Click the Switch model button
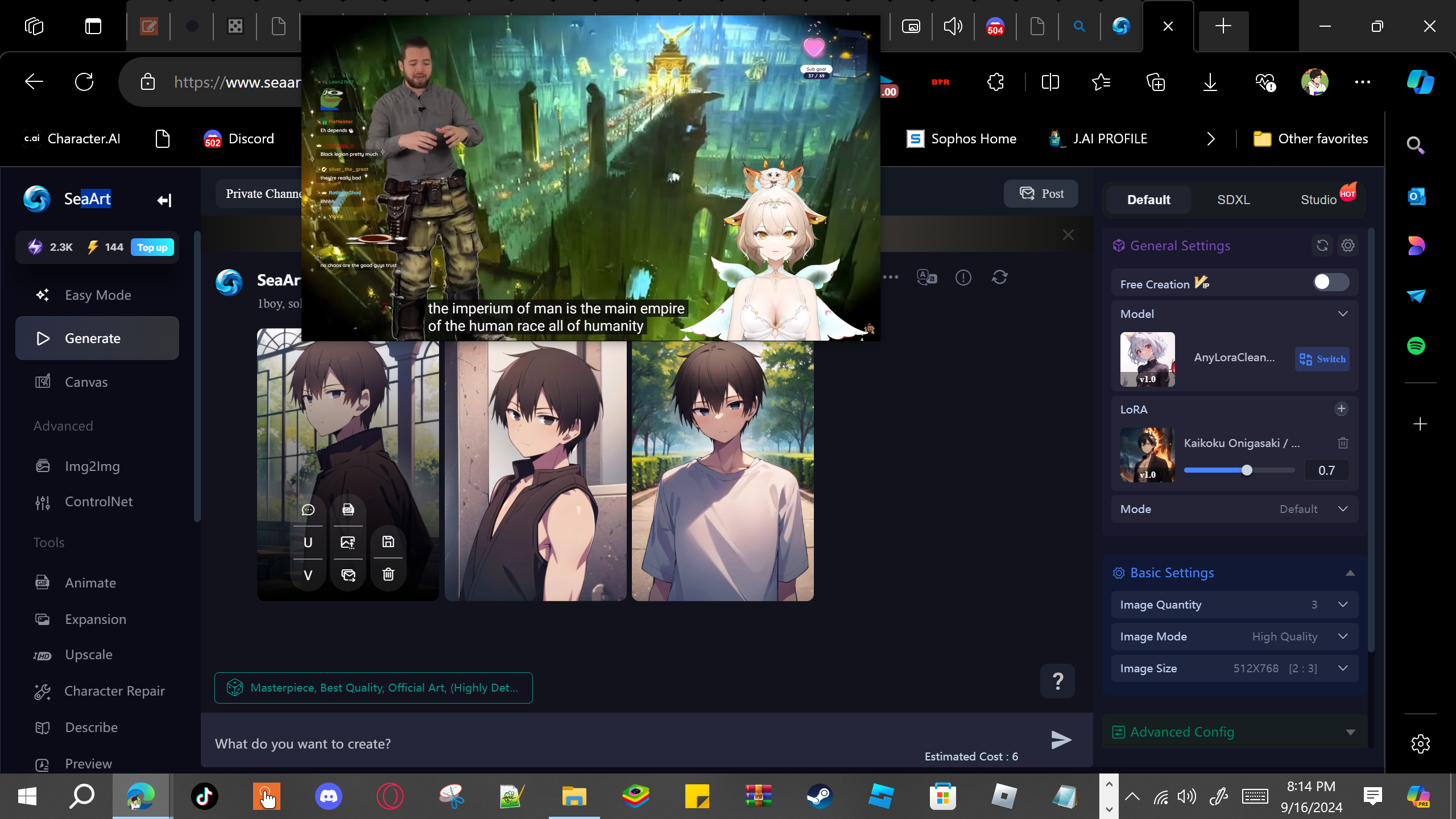1456x819 pixels. pos(1322,359)
